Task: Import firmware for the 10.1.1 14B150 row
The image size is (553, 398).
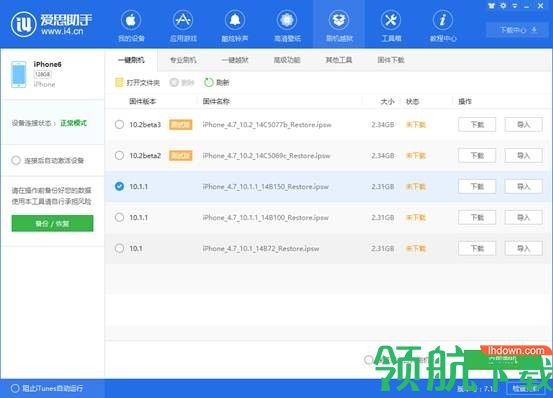Action: (523, 186)
